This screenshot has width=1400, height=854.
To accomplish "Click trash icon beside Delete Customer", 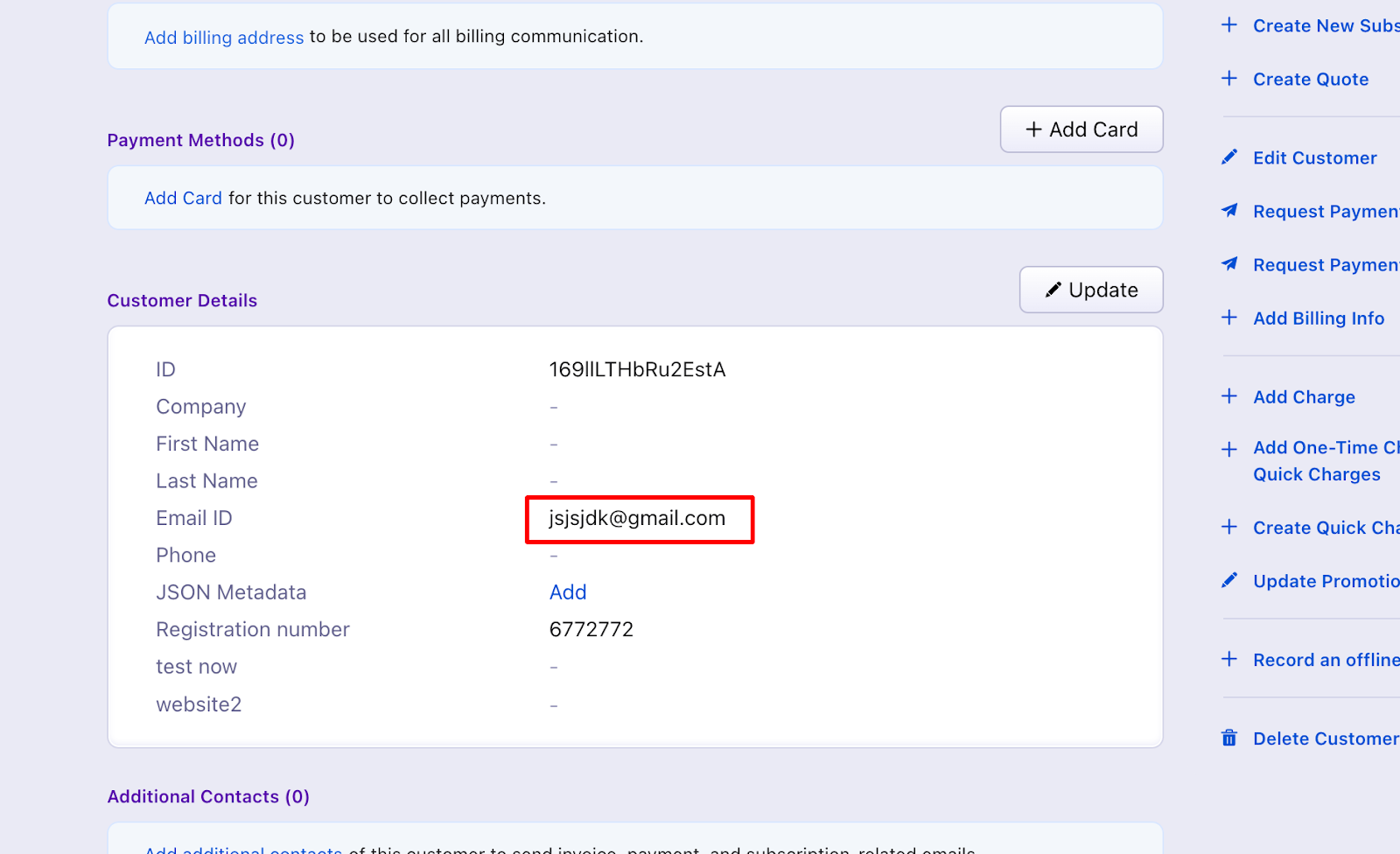I will pyautogui.click(x=1229, y=738).
